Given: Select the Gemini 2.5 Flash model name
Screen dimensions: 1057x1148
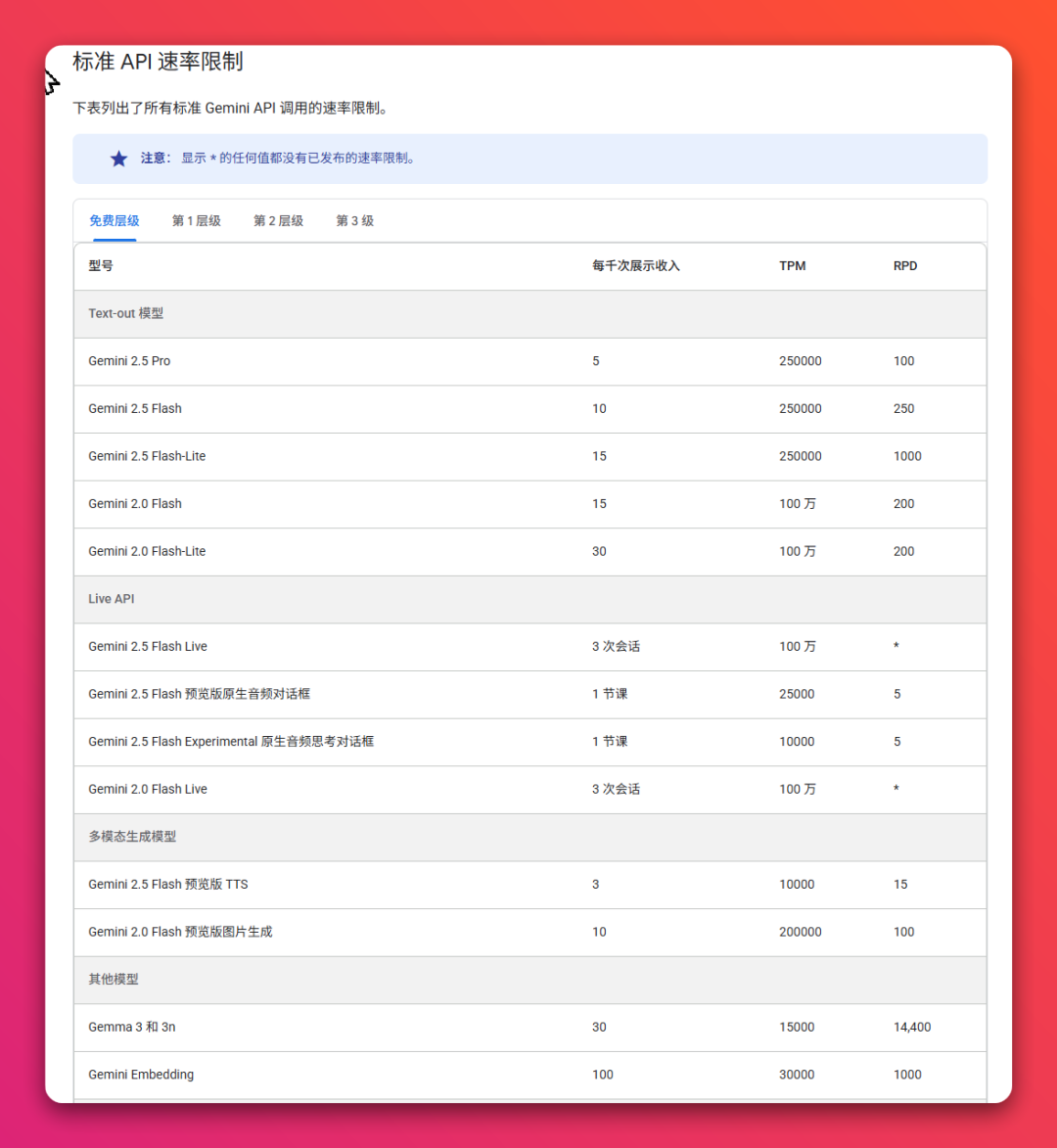Looking at the screenshot, I should pyautogui.click(x=135, y=408).
